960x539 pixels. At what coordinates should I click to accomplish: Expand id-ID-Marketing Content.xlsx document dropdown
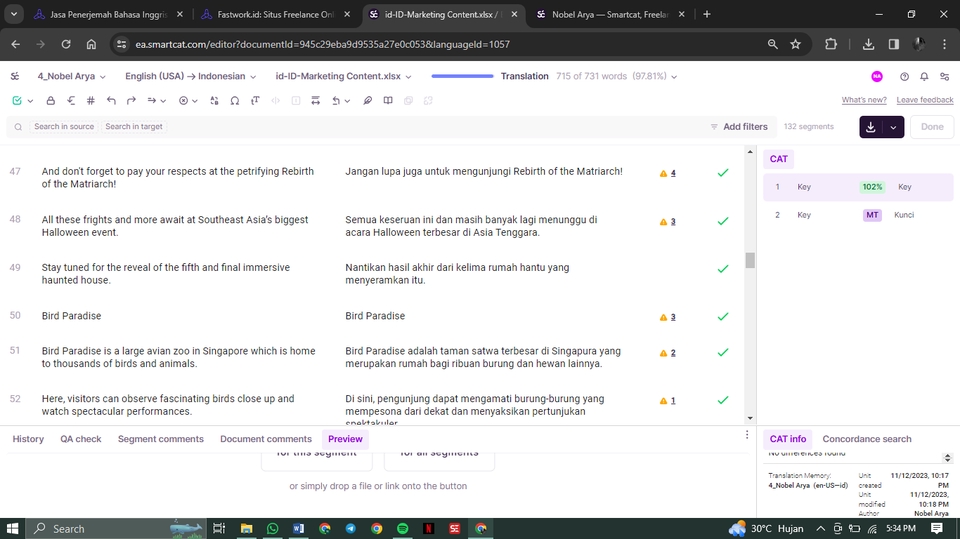[x=343, y=76]
